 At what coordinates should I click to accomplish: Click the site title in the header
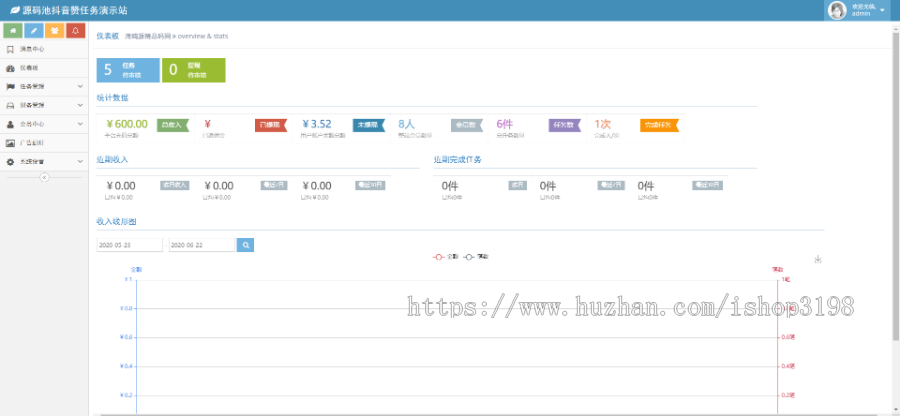click(x=75, y=10)
